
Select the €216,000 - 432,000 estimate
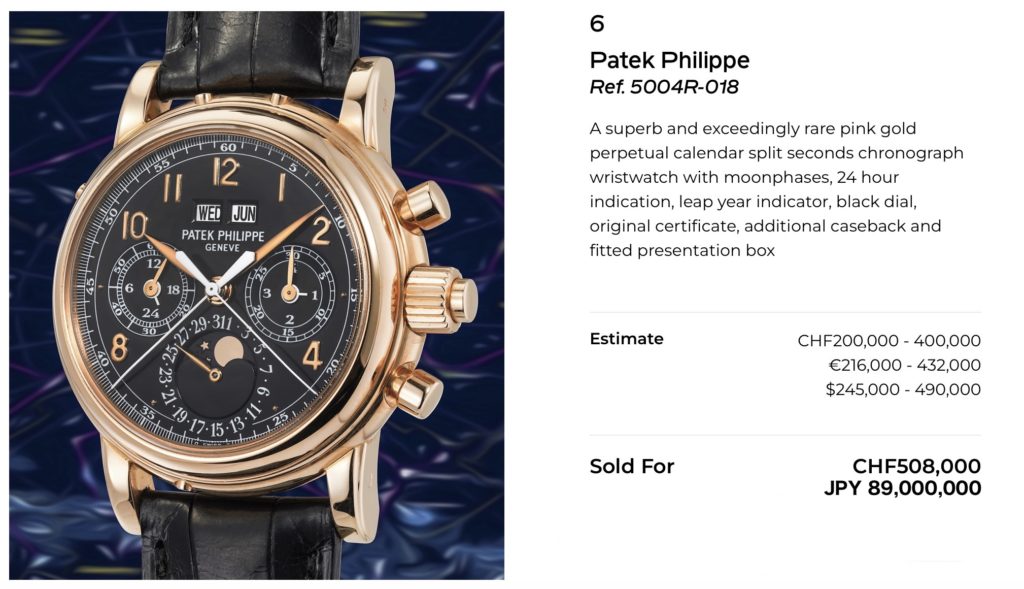(904, 365)
